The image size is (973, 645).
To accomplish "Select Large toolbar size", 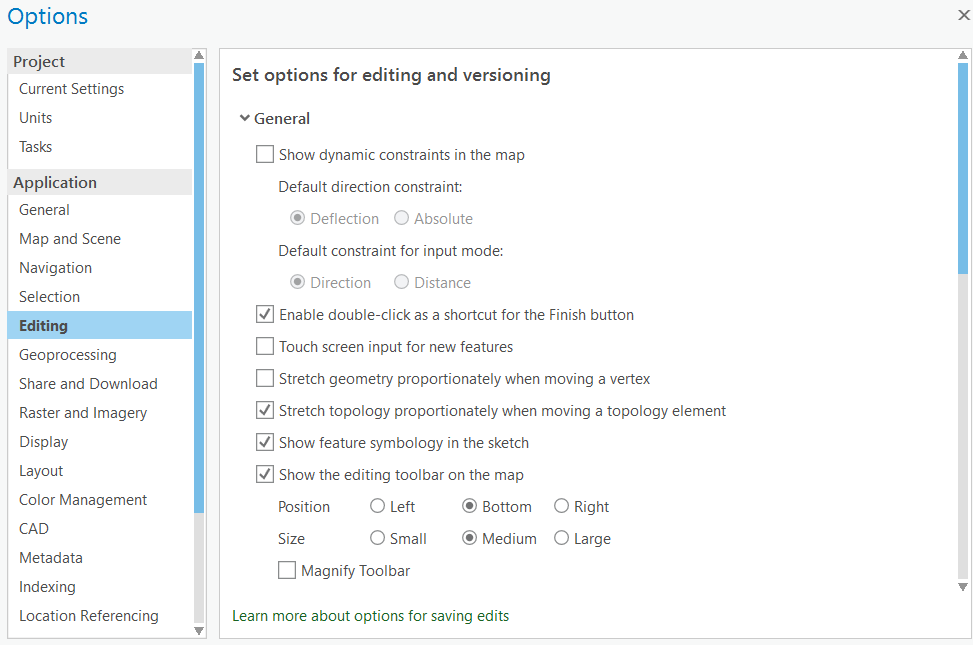I will coord(562,539).
